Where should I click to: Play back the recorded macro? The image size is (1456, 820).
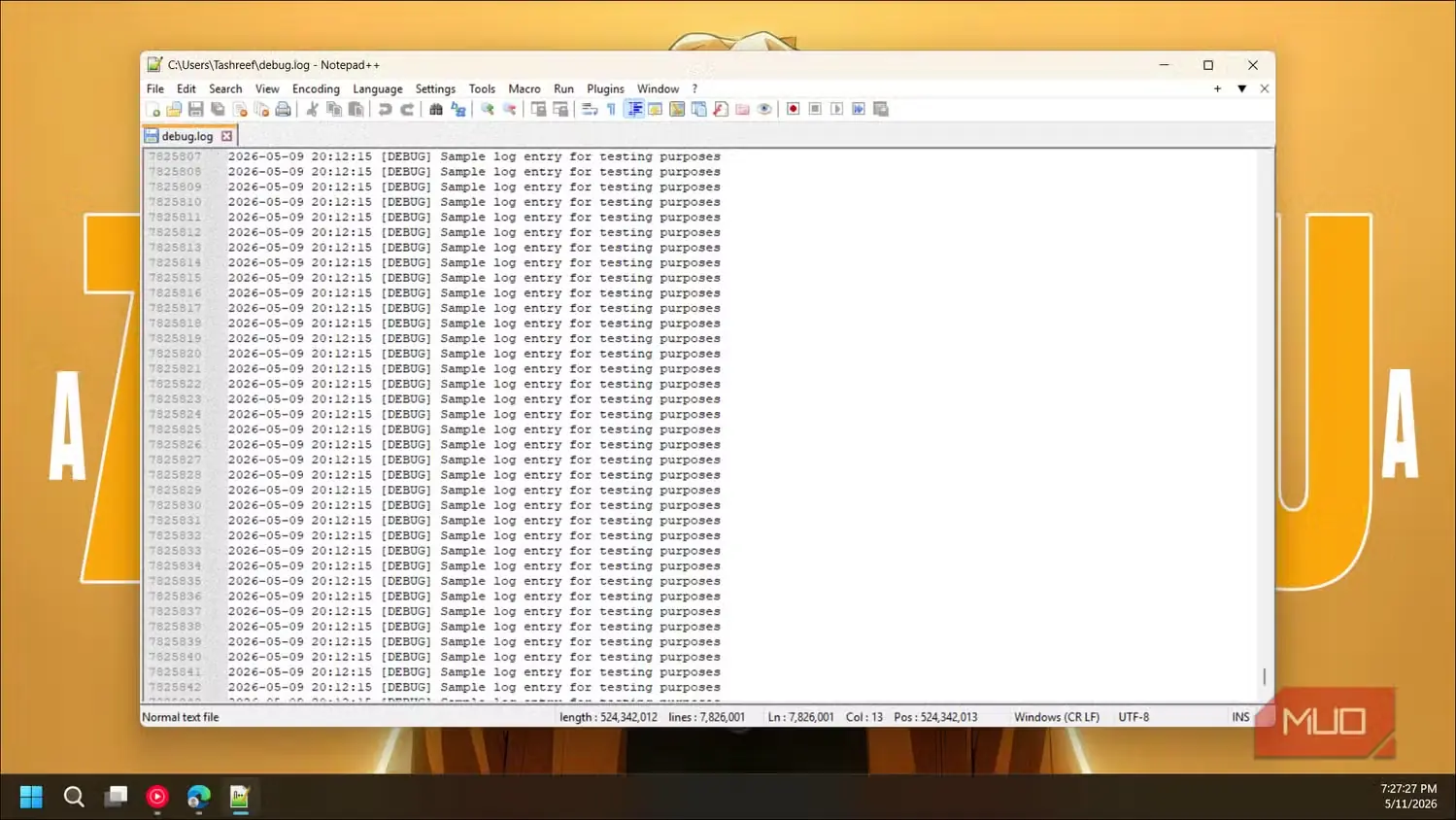pos(837,110)
